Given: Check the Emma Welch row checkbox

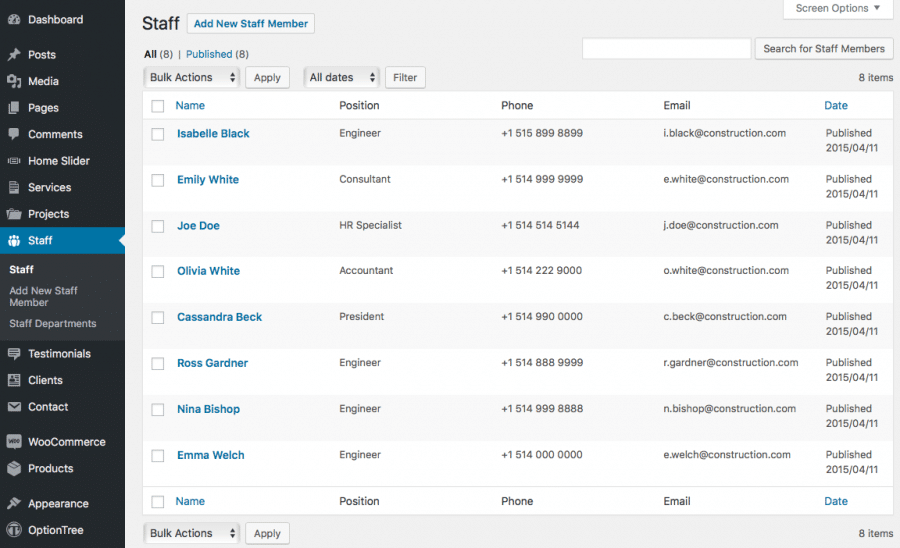Looking at the screenshot, I should [x=158, y=456].
